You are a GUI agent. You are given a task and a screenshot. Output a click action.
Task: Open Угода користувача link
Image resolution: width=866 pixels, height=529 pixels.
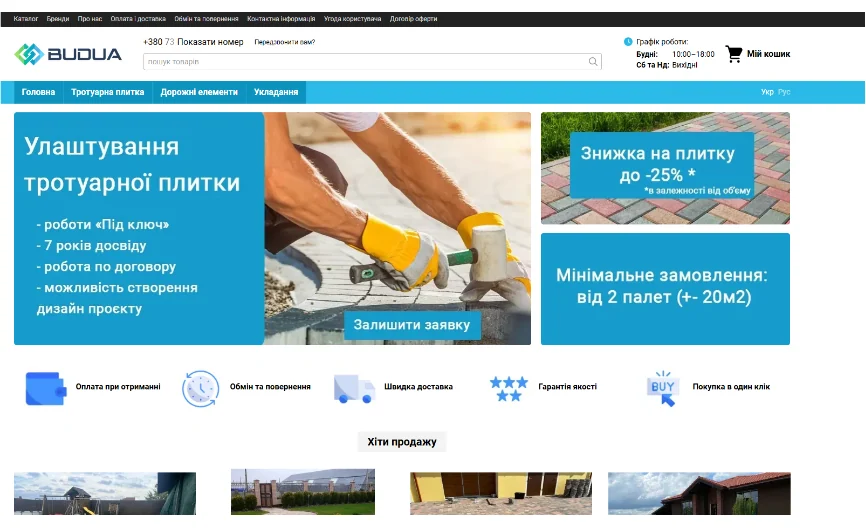coord(352,19)
